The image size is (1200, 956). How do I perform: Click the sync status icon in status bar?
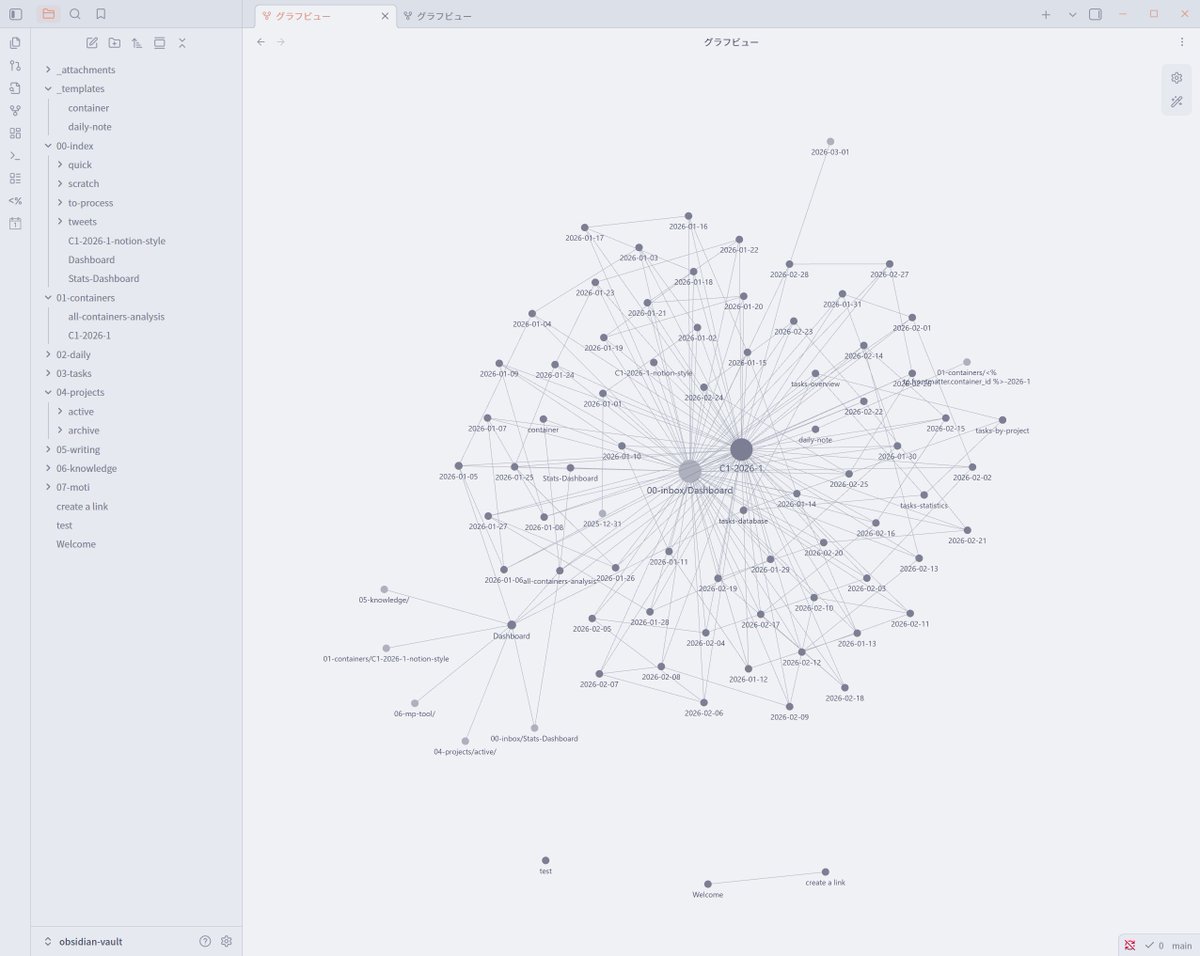click(1130, 945)
